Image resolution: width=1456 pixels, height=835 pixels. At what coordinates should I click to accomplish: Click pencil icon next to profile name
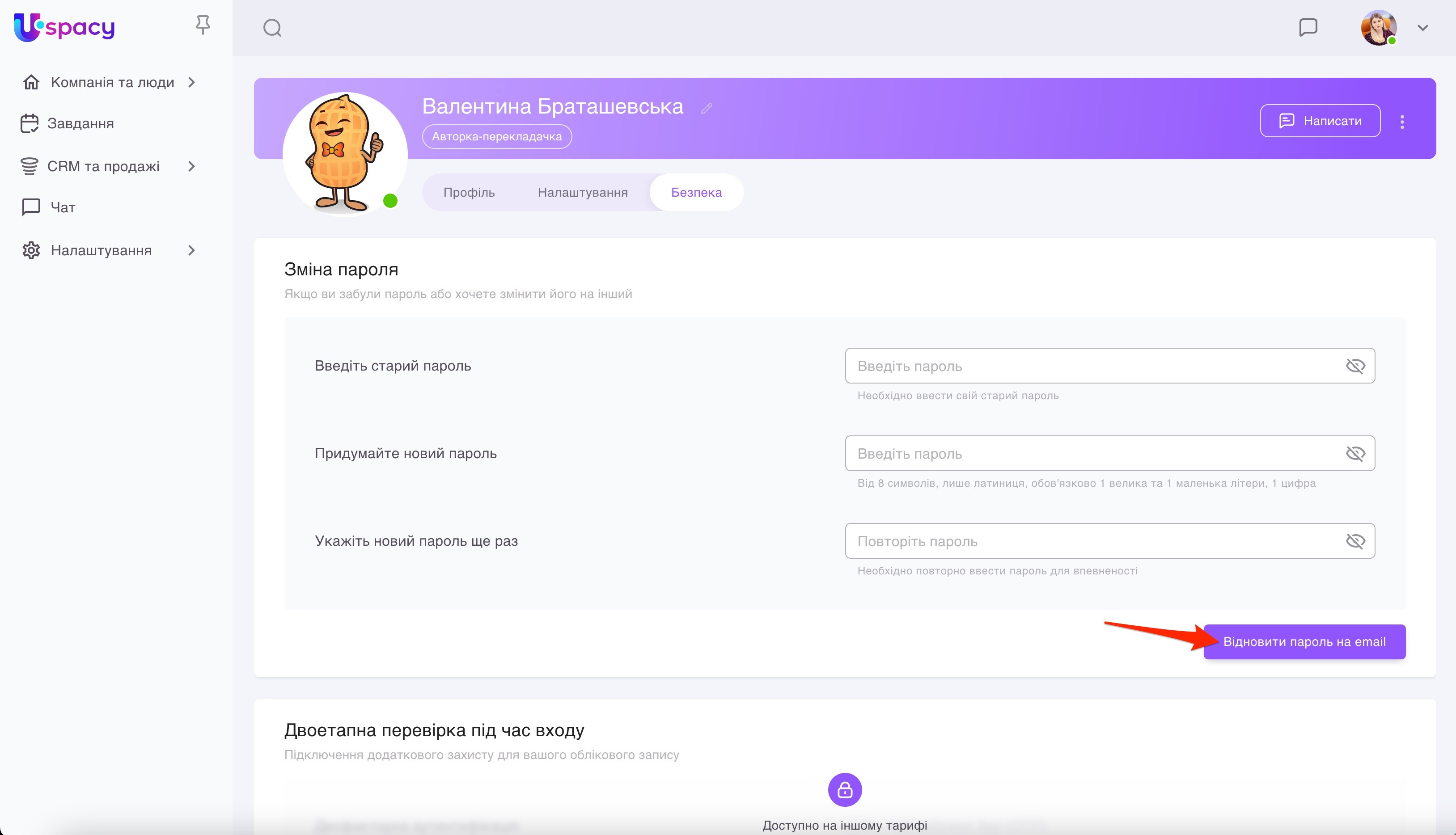[x=706, y=108]
